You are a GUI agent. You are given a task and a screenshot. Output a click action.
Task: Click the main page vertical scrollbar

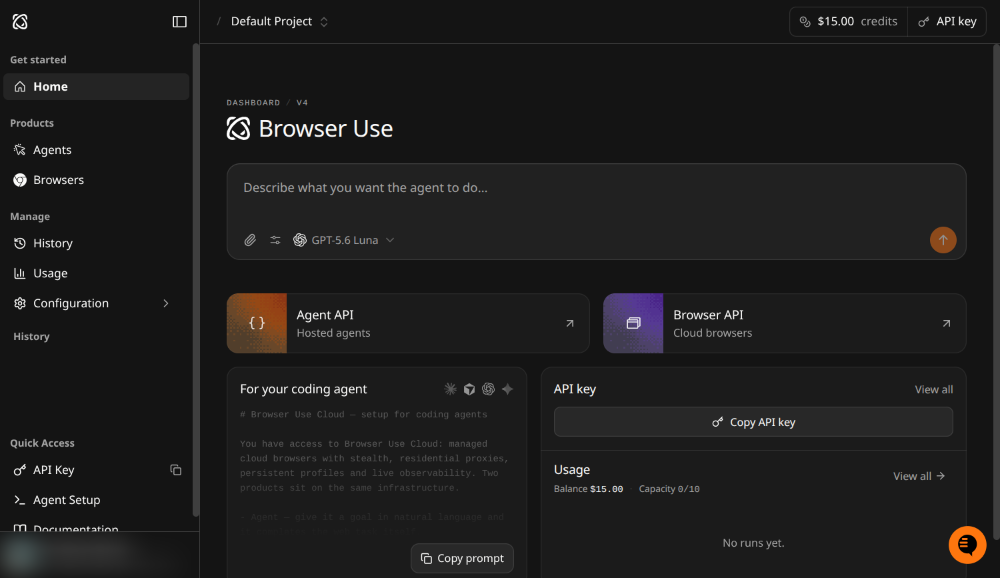point(996,292)
